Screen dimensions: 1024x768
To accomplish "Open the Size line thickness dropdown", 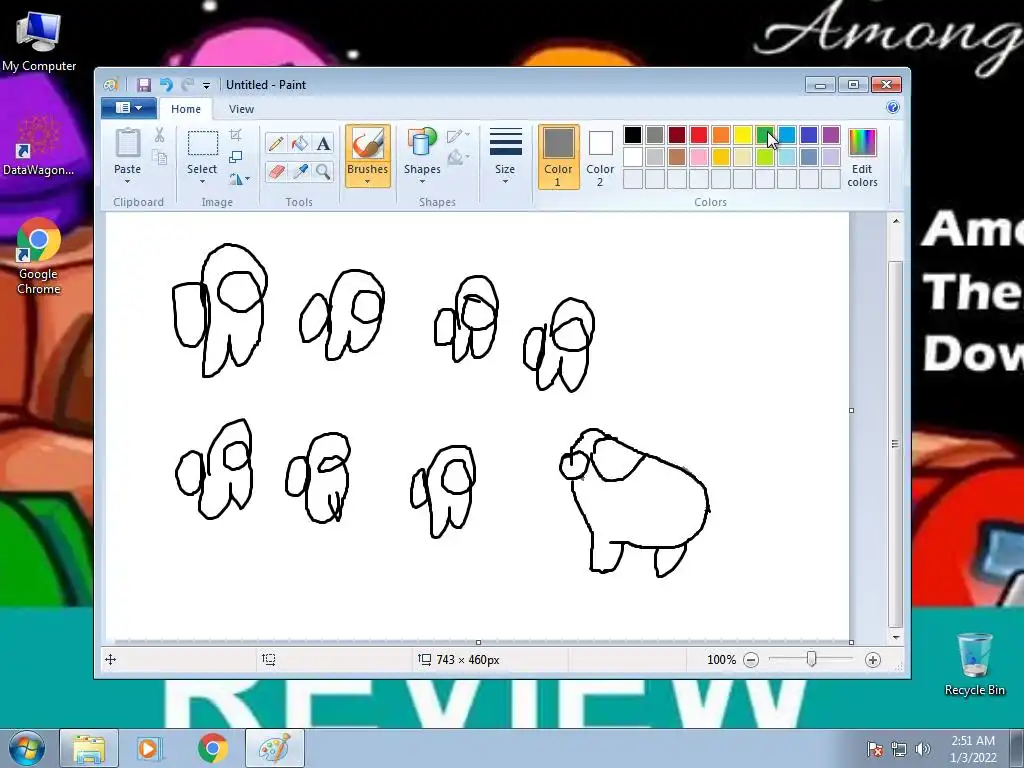I will (505, 155).
